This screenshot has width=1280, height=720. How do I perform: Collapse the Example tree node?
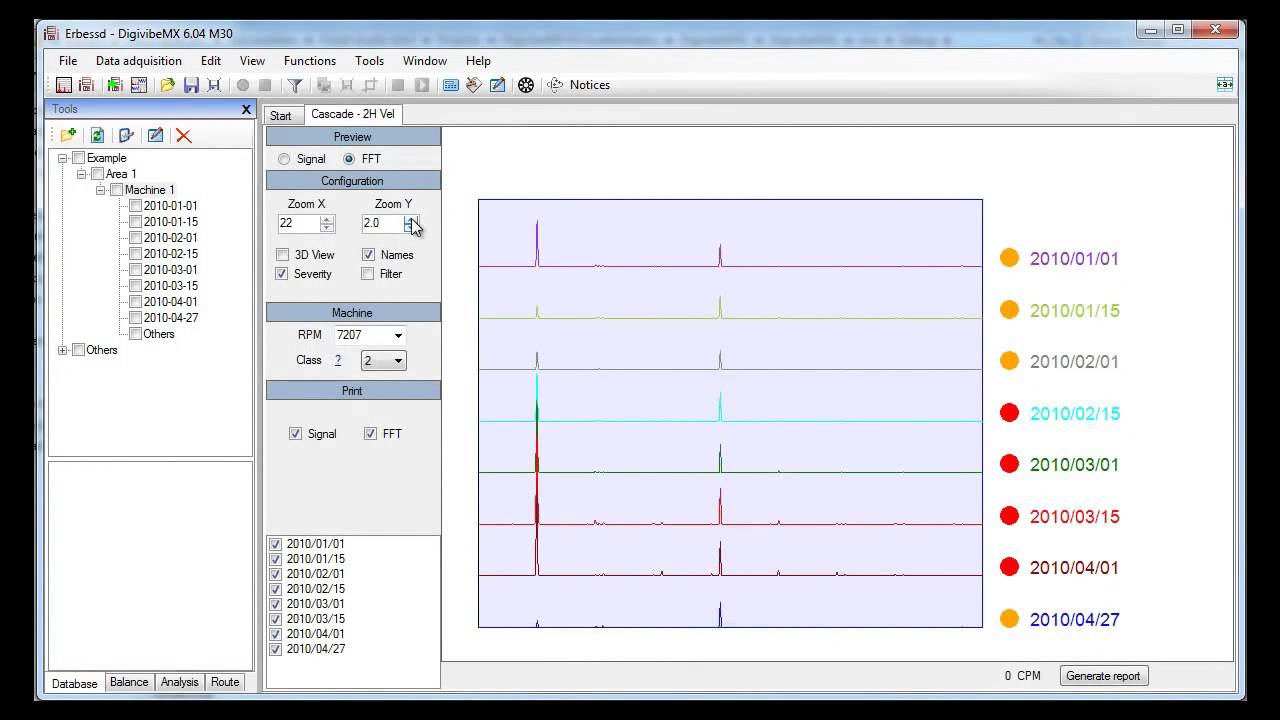point(63,158)
